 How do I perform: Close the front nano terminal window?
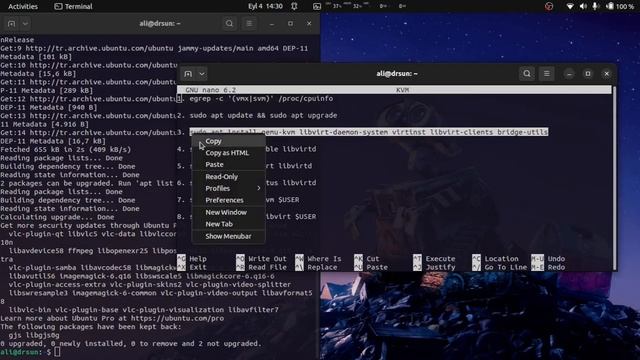tap(607, 74)
